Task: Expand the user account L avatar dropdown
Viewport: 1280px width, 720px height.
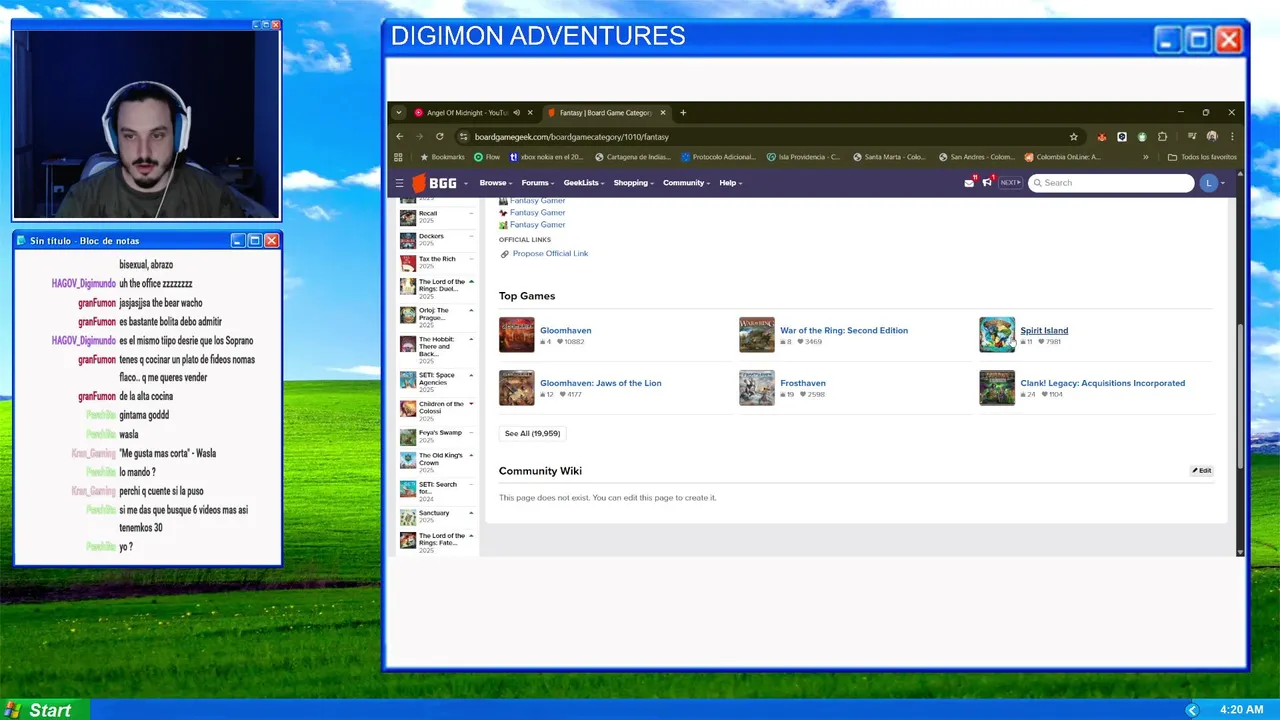Action: (x=1213, y=183)
